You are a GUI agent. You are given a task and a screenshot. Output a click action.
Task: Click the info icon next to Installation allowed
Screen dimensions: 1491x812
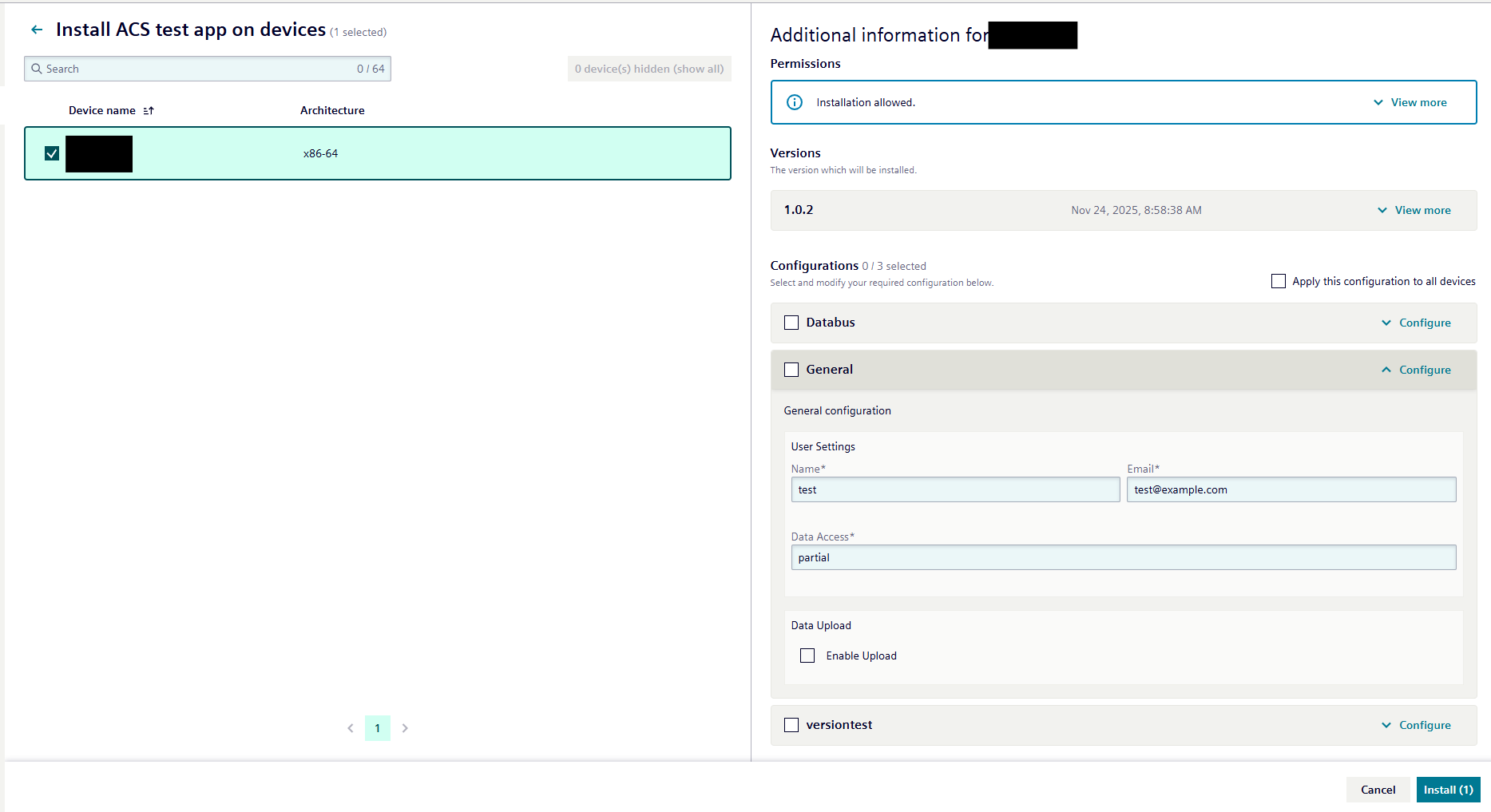point(794,102)
